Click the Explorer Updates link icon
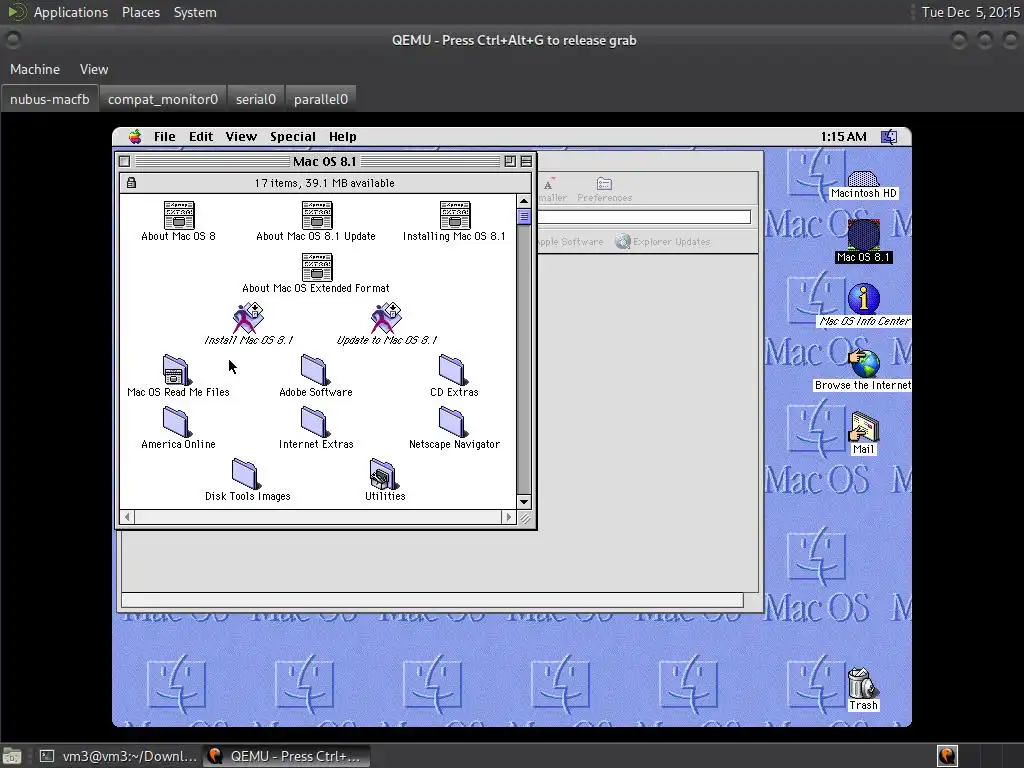Viewport: 1024px width, 768px height. click(623, 242)
